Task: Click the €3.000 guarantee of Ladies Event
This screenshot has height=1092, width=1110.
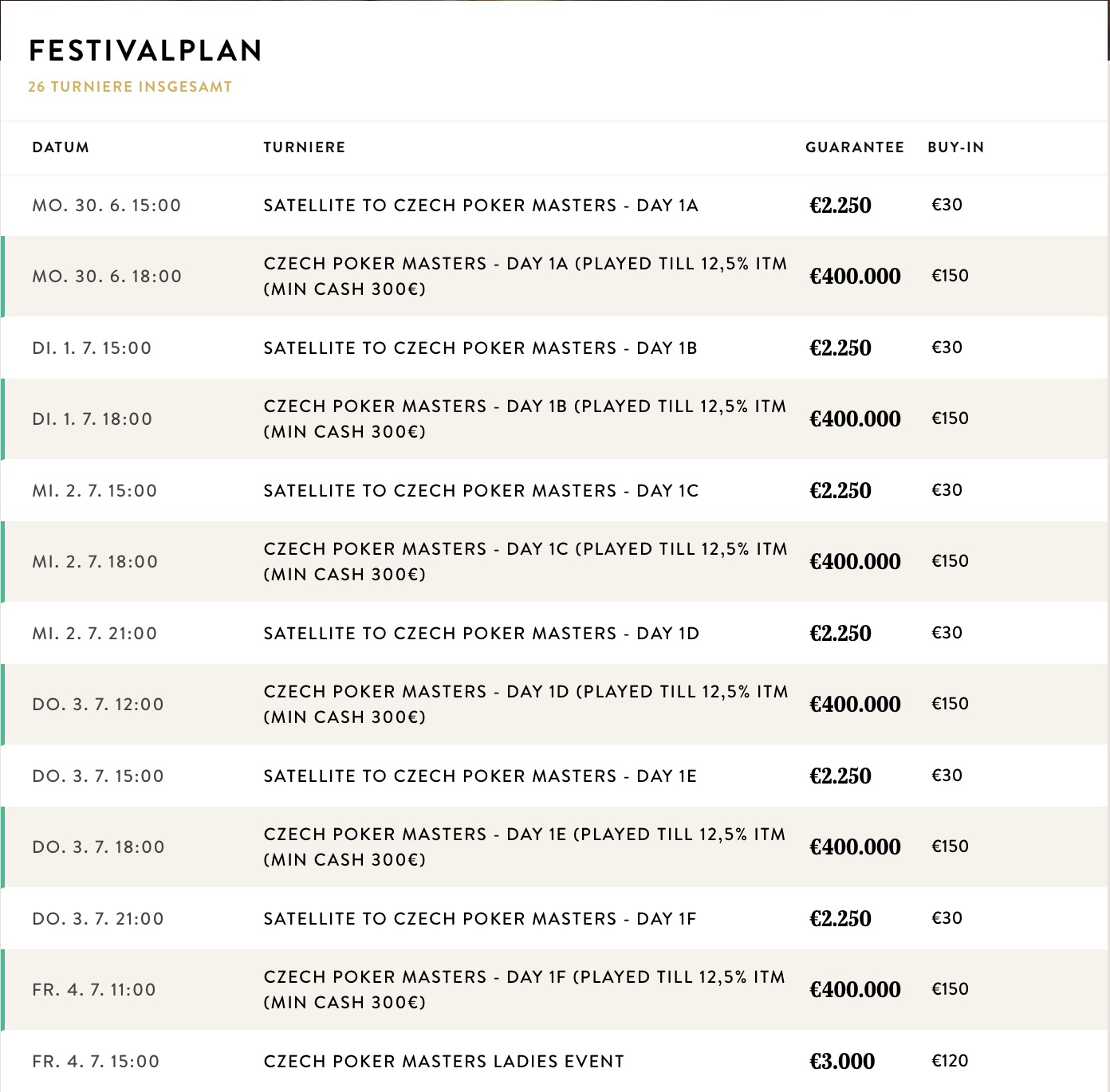Action: point(842,1062)
